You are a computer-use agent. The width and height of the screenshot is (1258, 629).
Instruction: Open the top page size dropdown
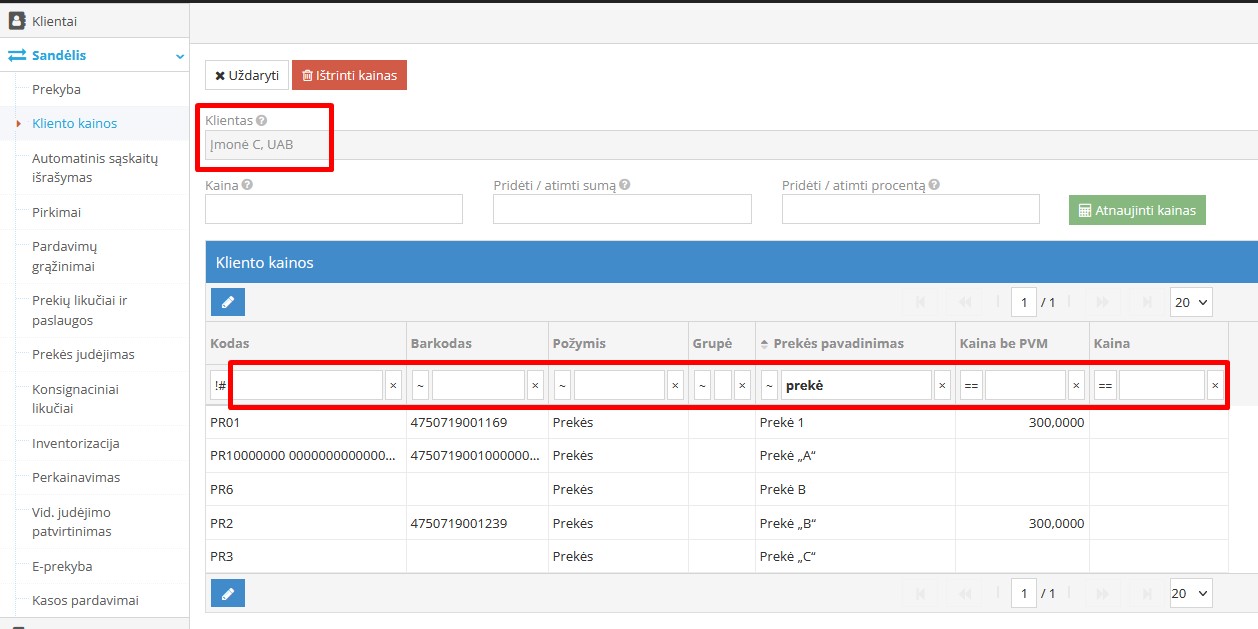(x=1190, y=301)
